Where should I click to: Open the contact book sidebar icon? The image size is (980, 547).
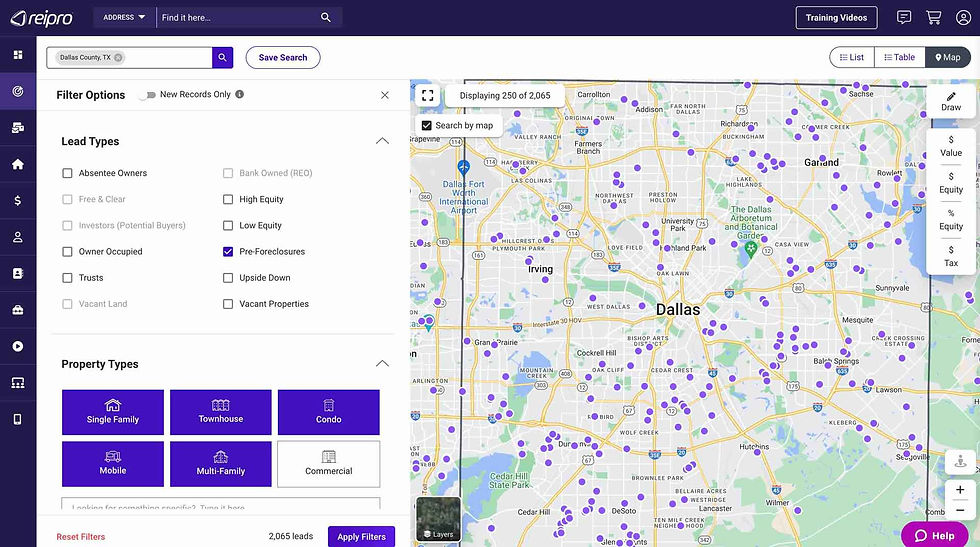coord(18,273)
